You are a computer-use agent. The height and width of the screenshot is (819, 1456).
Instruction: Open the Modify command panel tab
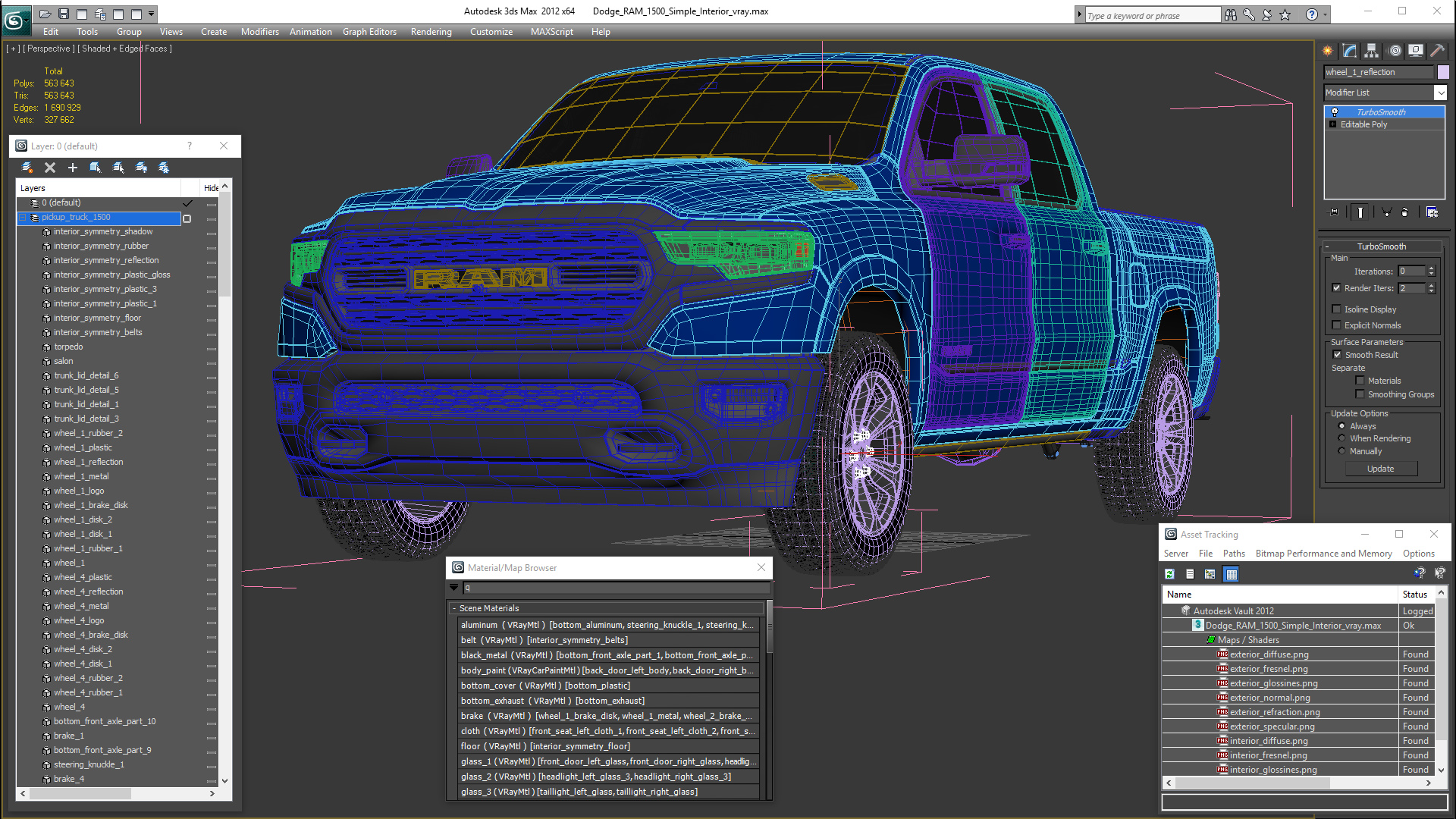click(x=1350, y=51)
